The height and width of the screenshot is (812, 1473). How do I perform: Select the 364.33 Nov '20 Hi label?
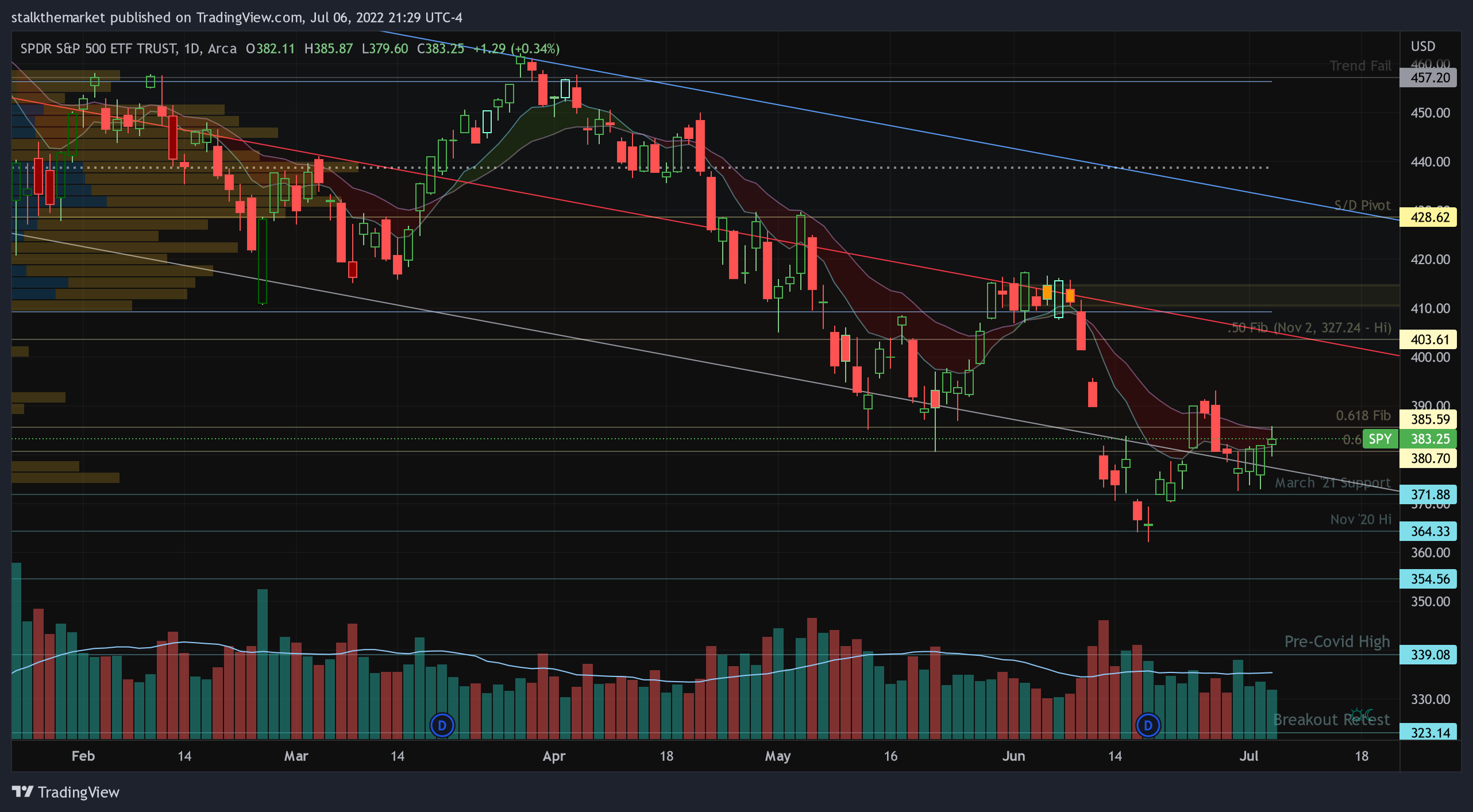coord(1428,531)
